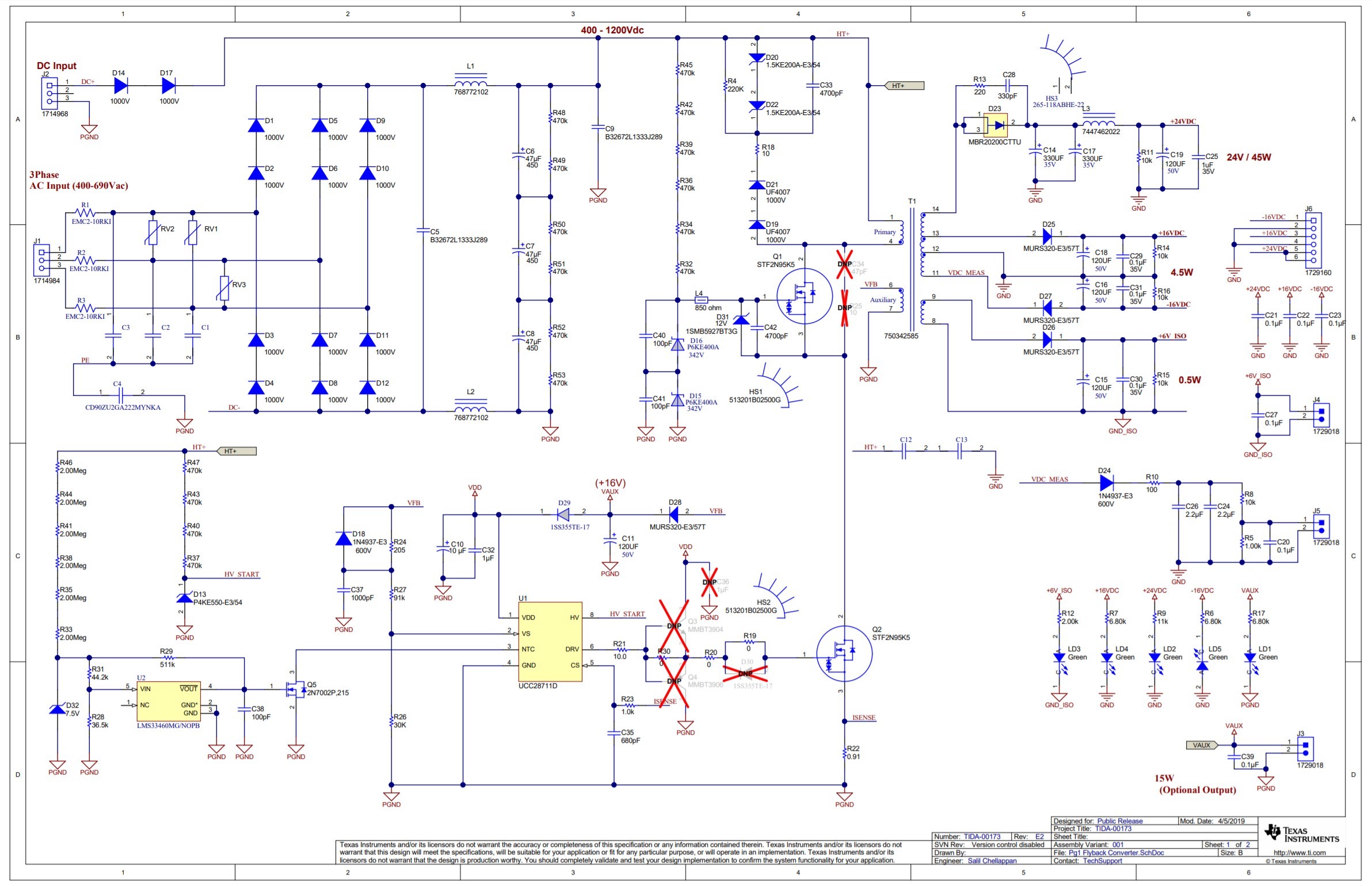Viewport: 1372px width, 886px height.
Task: Click the '+6V_ISO' net label near D26
Action: pos(1172,336)
